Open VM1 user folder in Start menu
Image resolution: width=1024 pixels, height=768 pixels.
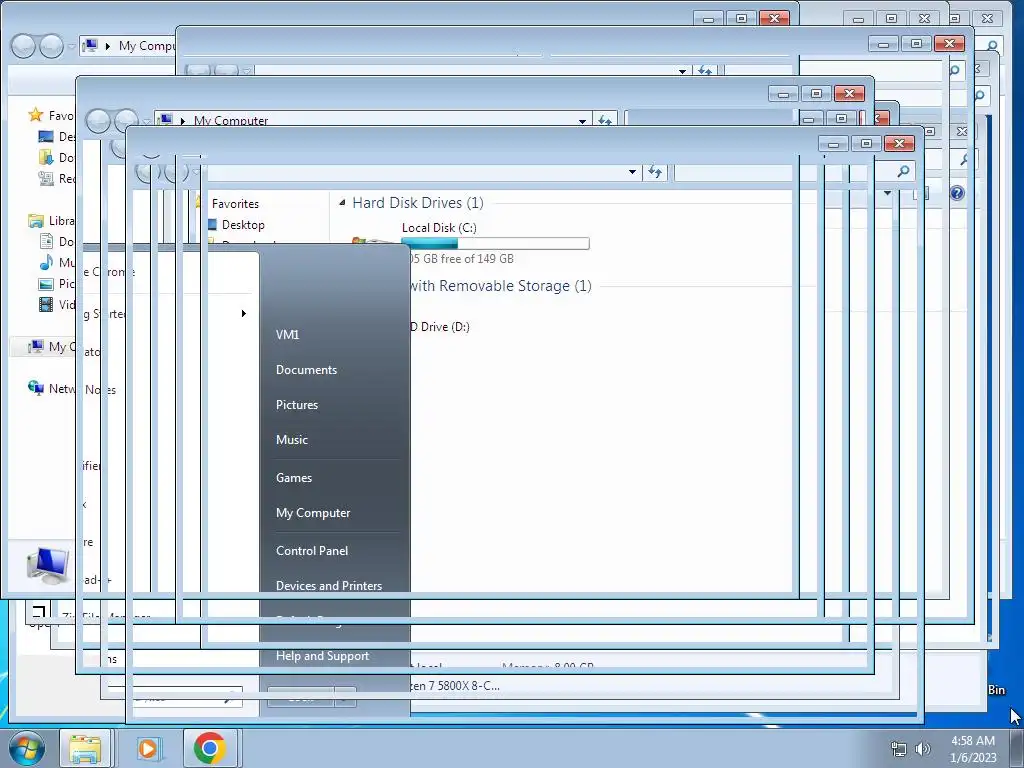(x=287, y=334)
